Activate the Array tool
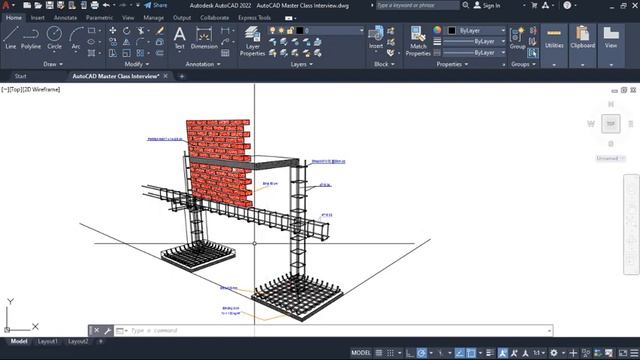Viewport: 640px width, 360px height. pyautogui.click(x=140, y=53)
